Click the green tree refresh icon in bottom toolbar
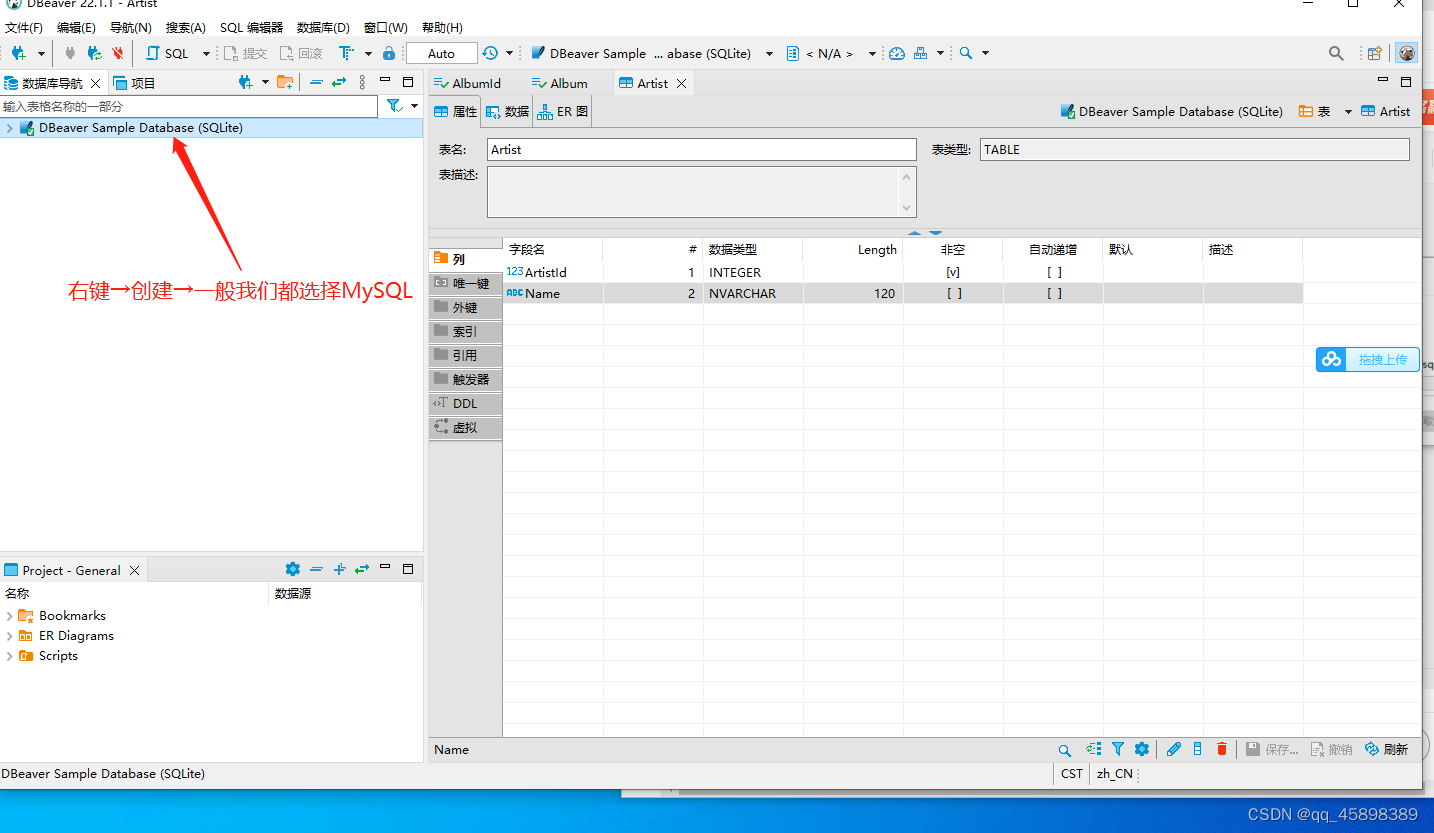 (x=1093, y=749)
